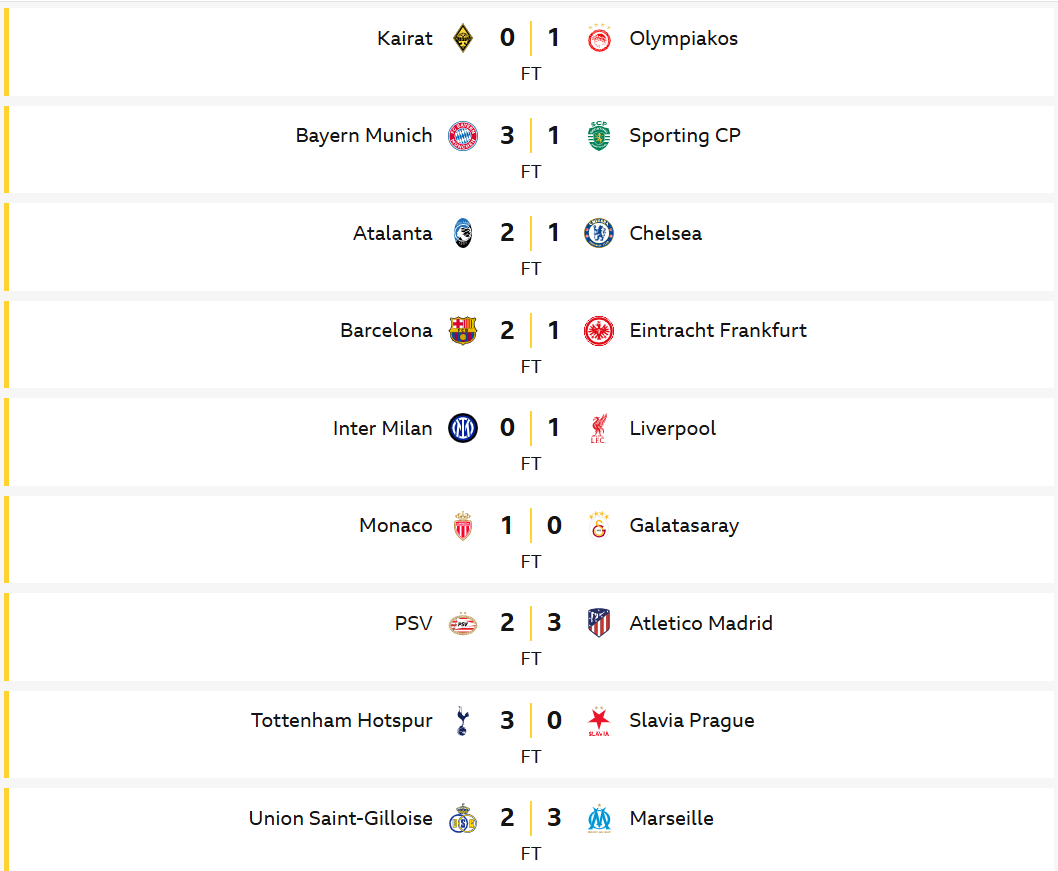Click the Atletico Madrid crest
Screen dimensions: 1058x871
[x=599, y=623]
